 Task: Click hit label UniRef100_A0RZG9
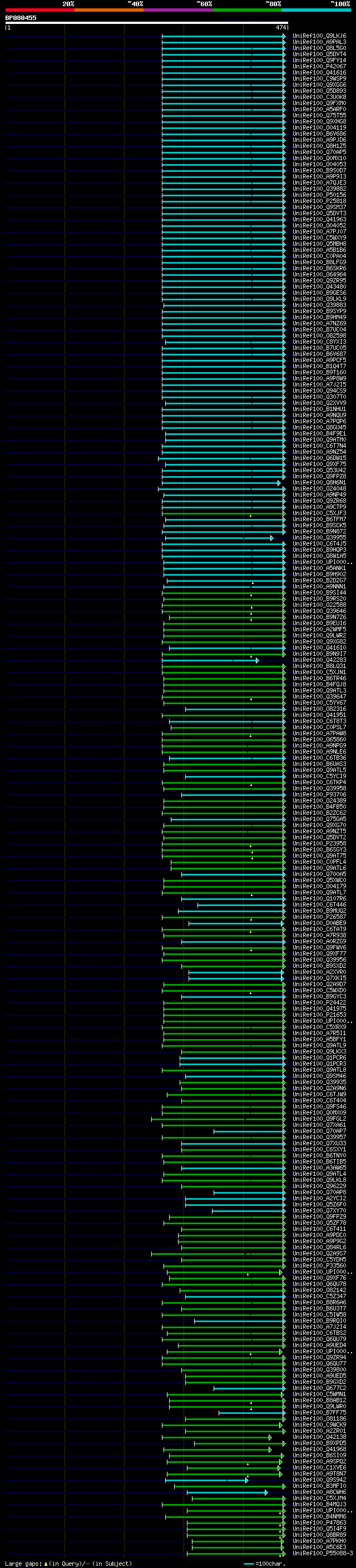click(319, 941)
